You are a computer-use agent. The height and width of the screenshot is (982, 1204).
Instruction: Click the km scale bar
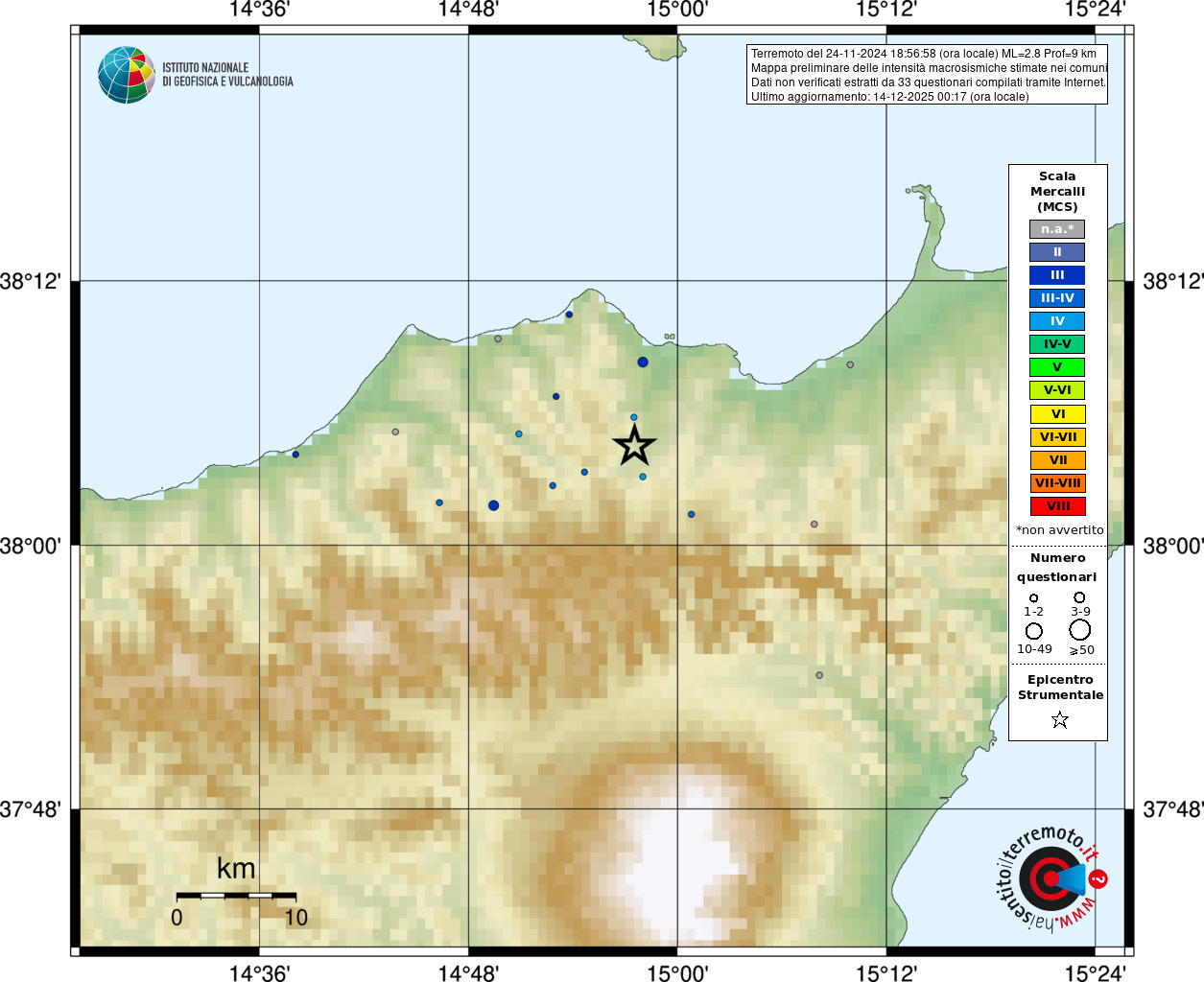[x=236, y=896]
